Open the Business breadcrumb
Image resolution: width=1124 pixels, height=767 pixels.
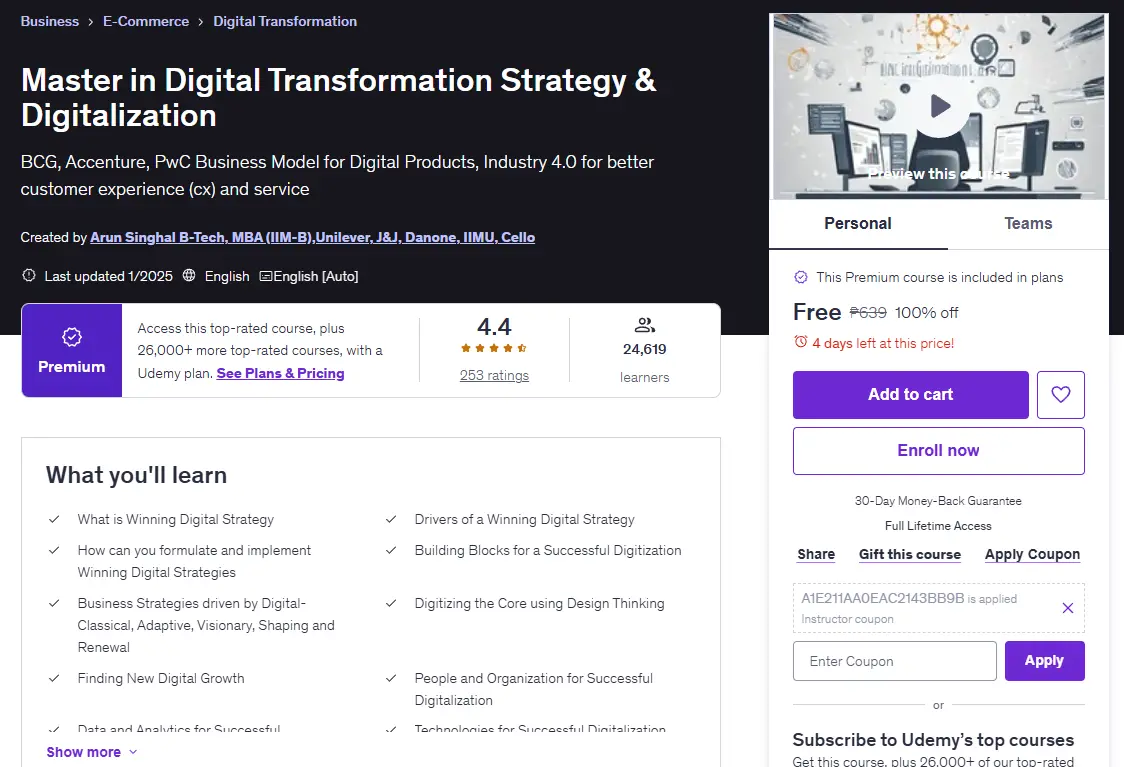tap(49, 22)
